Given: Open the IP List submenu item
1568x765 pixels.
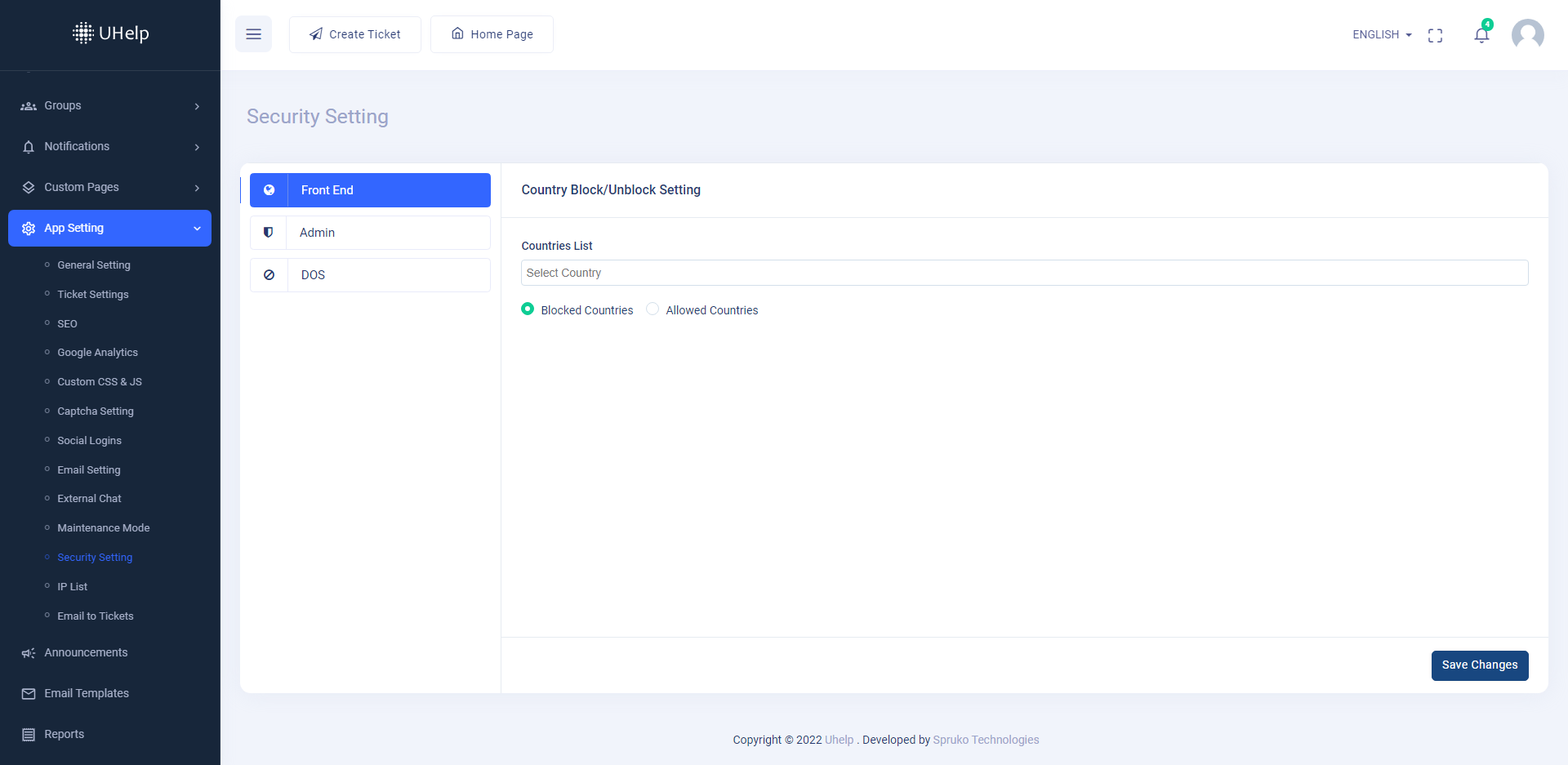Looking at the screenshot, I should (x=72, y=586).
